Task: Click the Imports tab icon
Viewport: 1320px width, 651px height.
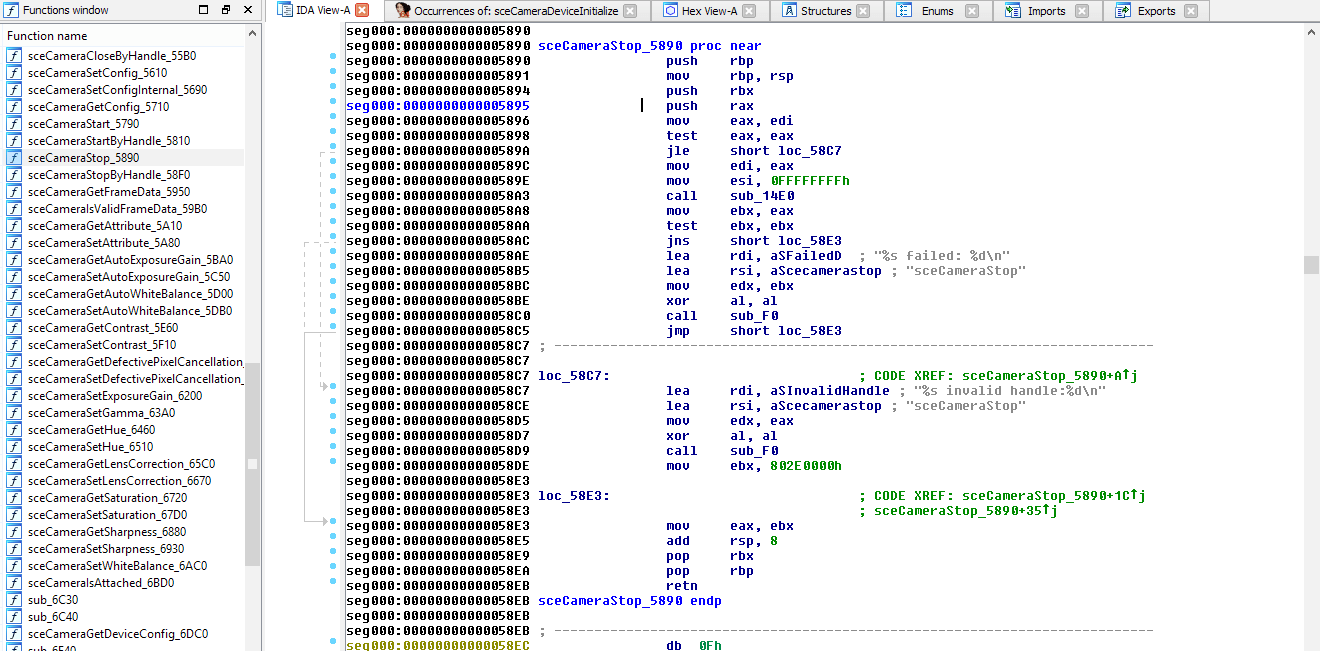Action: click(x=1013, y=10)
